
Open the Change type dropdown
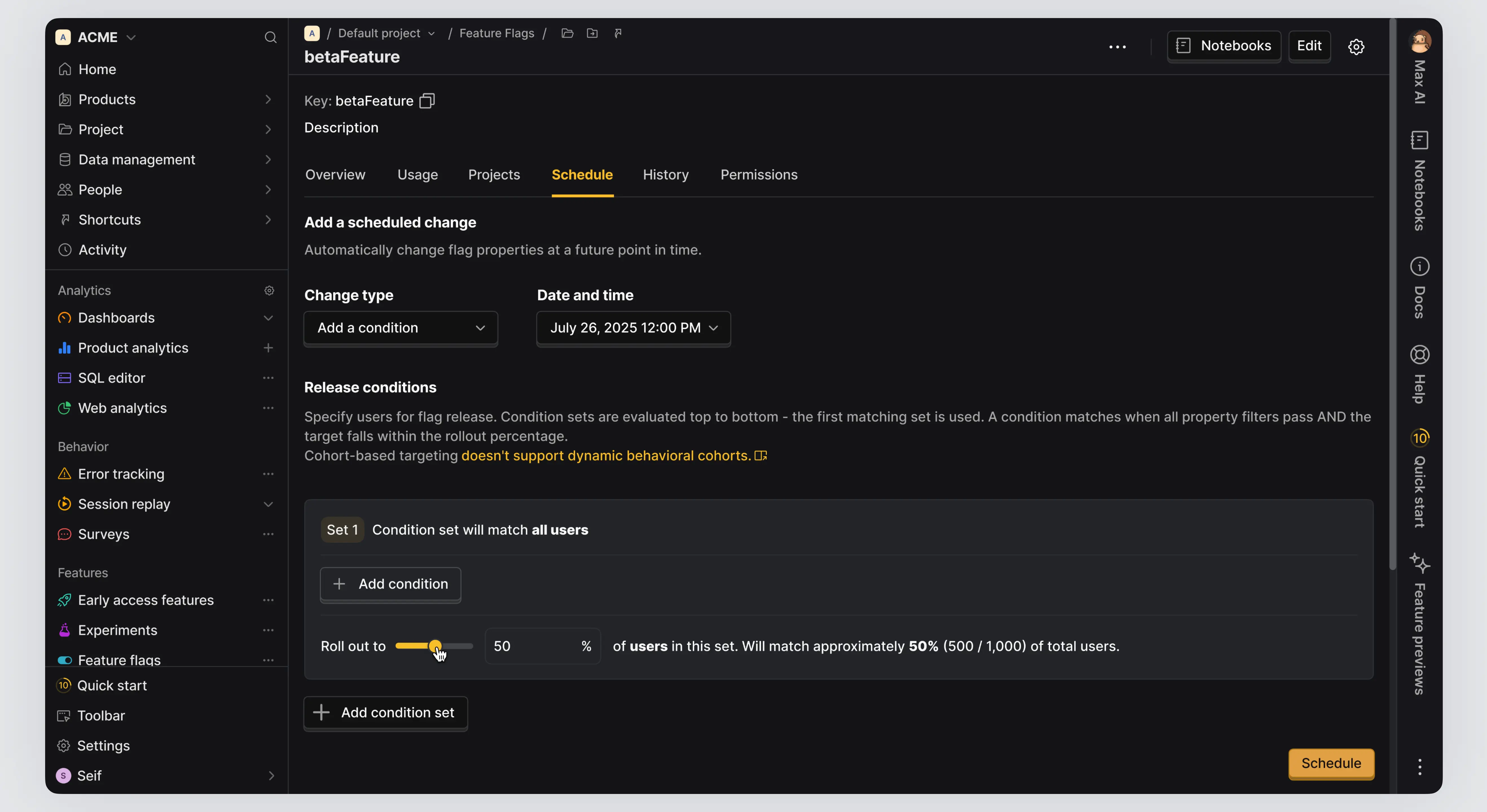point(401,328)
